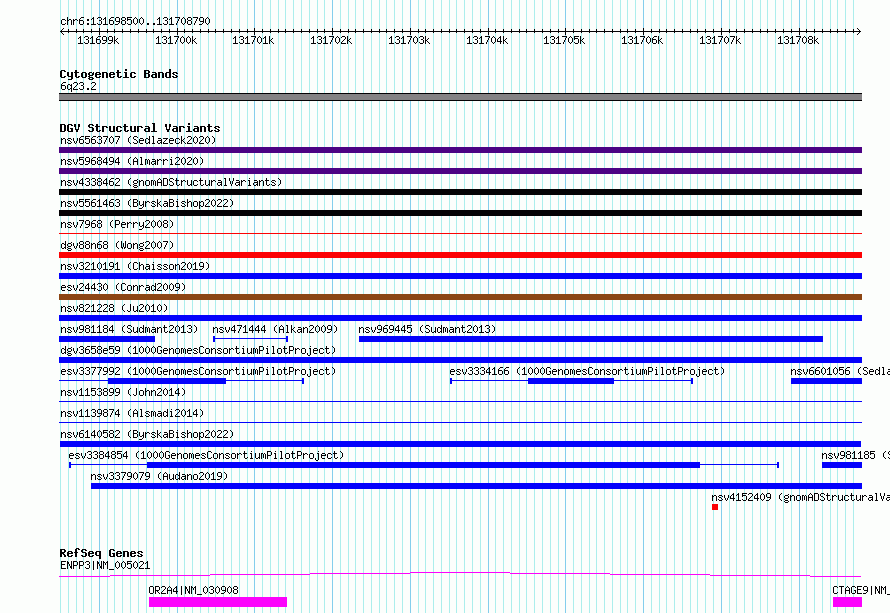Click the gray 6q23.2 cytoband bar
This screenshot has width=890, height=613.
(460, 97)
